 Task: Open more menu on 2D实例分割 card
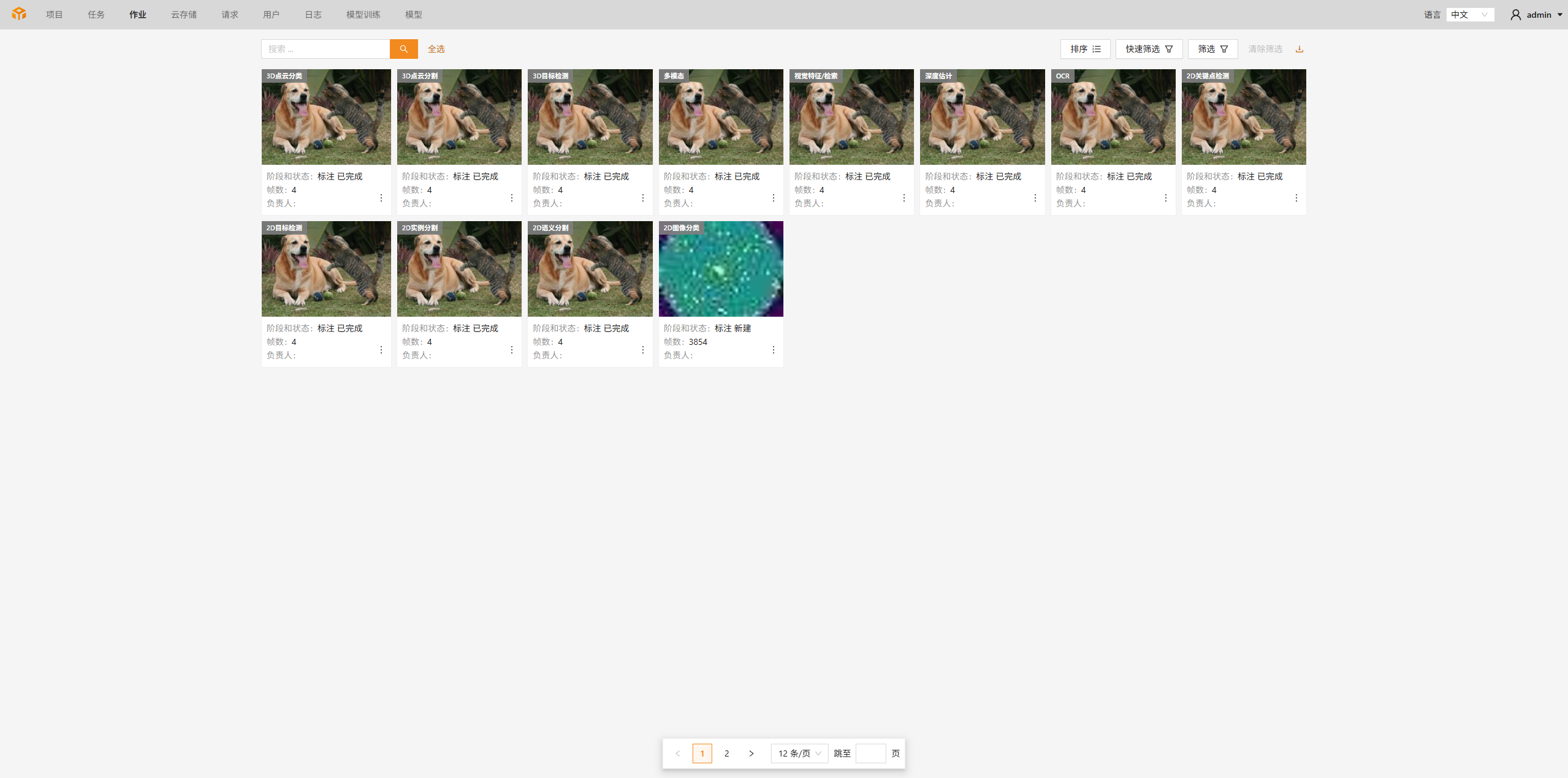(x=511, y=350)
